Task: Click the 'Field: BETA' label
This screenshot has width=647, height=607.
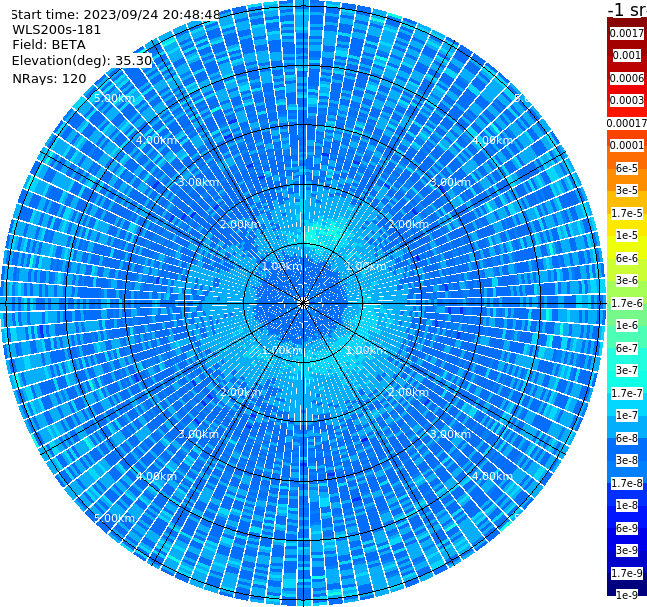Action: (x=49, y=45)
